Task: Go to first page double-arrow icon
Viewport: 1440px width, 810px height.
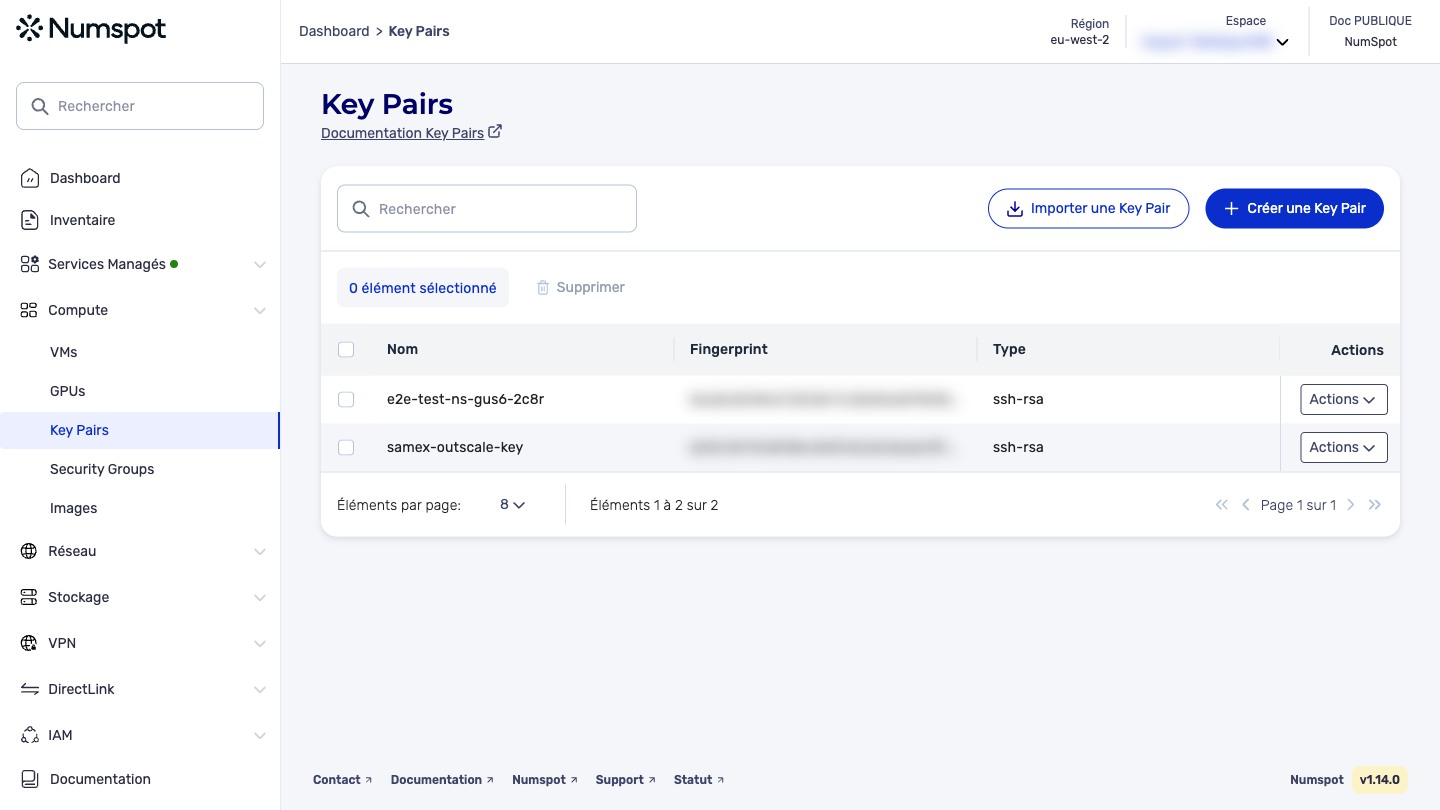Action: (x=1221, y=505)
